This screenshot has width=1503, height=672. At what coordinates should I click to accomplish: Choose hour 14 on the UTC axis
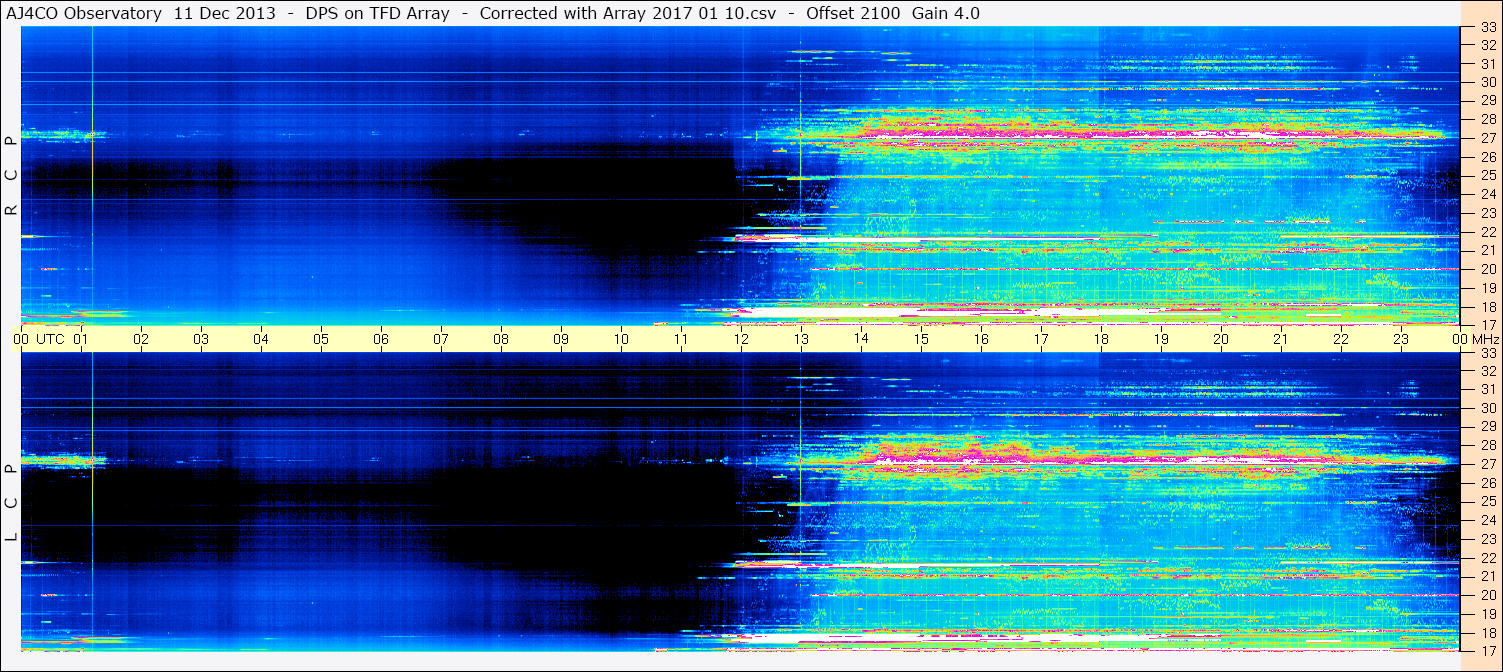862,339
